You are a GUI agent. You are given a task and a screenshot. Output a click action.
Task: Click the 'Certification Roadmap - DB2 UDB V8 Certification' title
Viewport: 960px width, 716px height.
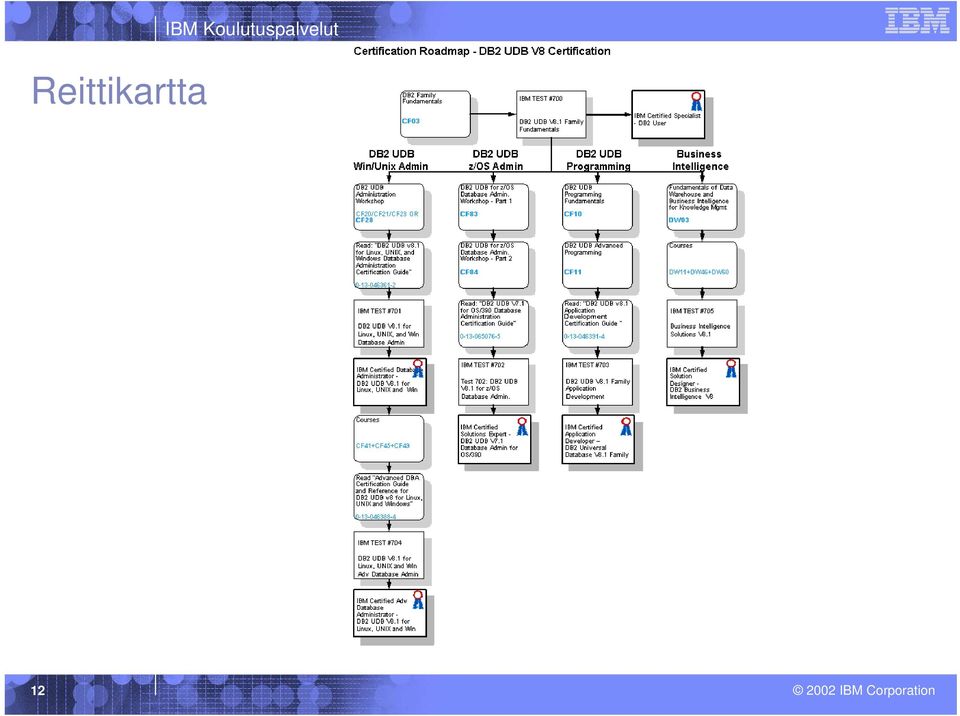482,51
